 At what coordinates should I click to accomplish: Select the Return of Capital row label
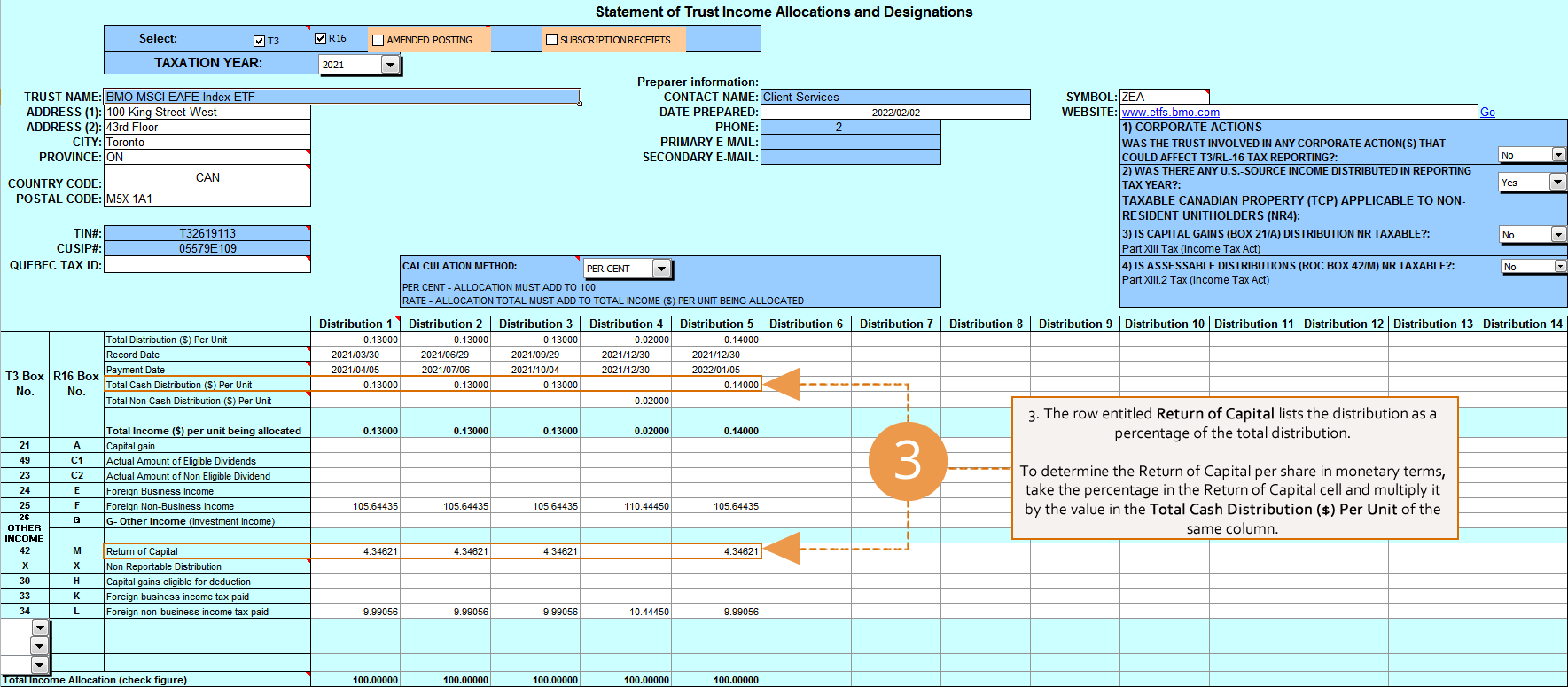tap(142, 551)
